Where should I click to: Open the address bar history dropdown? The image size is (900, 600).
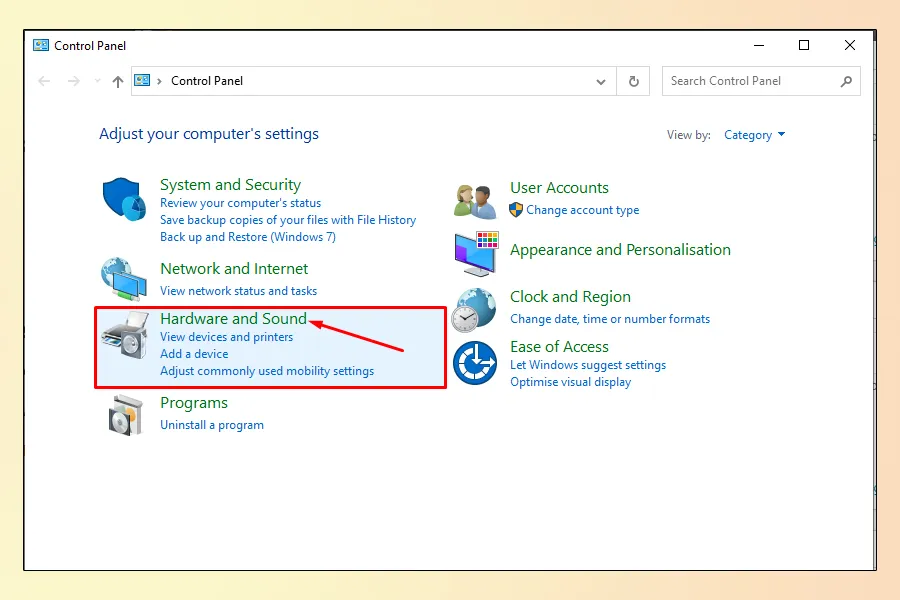pos(601,81)
